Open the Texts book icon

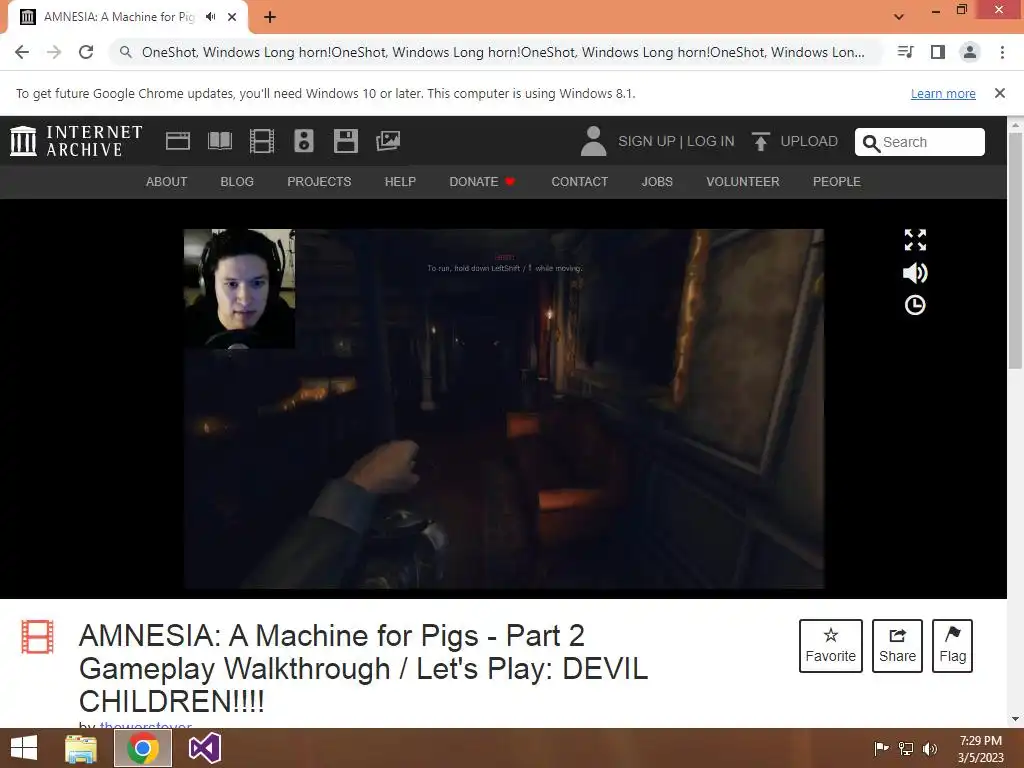pyautogui.click(x=220, y=141)
